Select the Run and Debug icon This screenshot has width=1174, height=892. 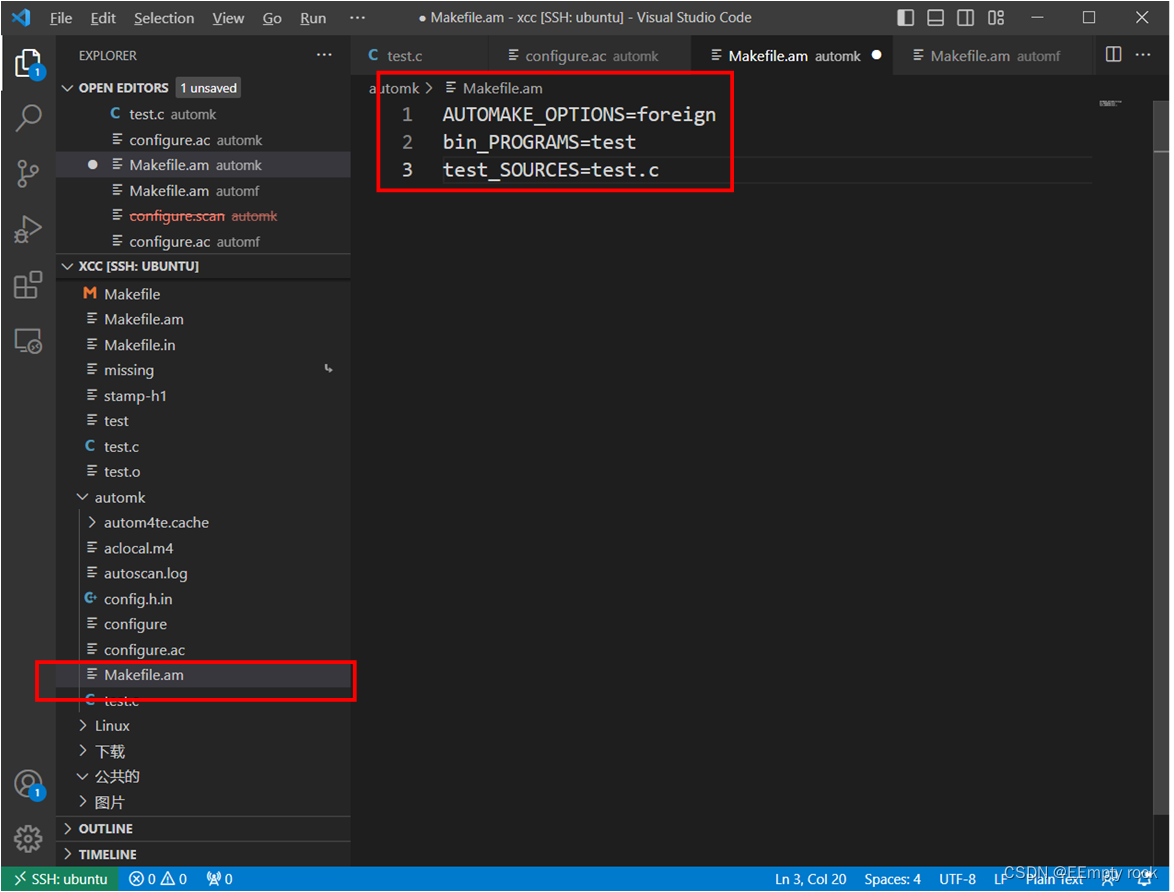(27, 229)
